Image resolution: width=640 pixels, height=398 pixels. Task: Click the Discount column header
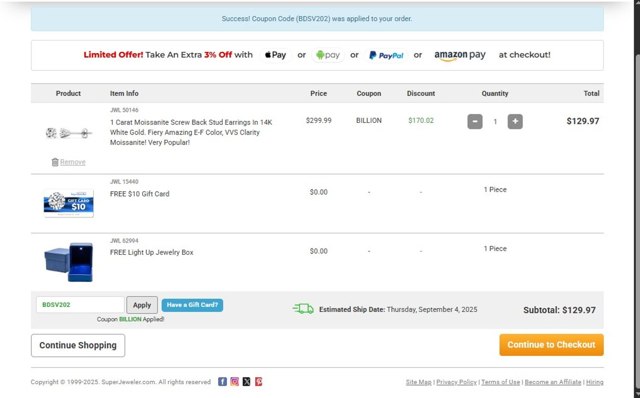[x=421, y=93]
